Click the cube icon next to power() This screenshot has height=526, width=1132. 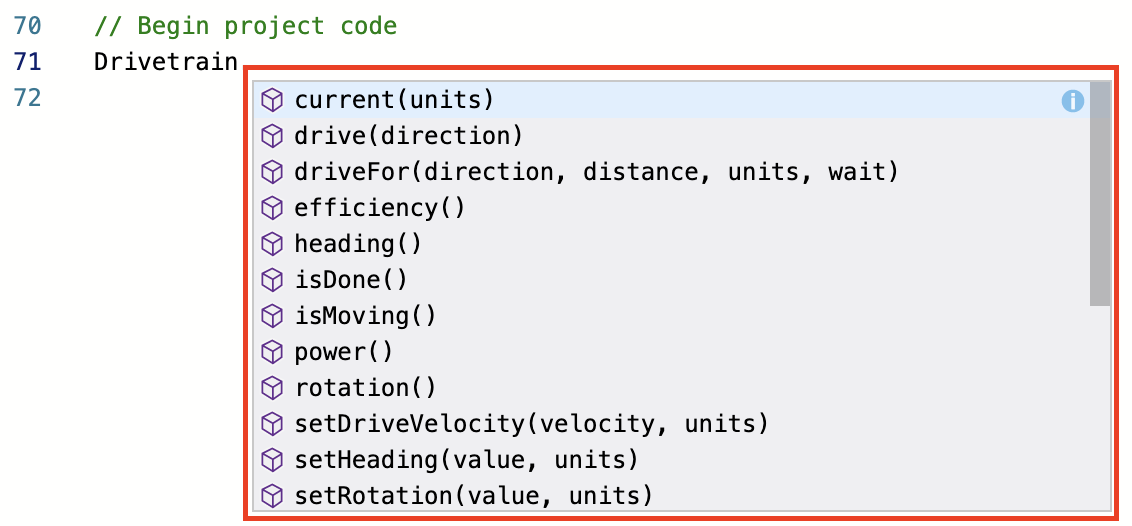[x=271, y=352]
